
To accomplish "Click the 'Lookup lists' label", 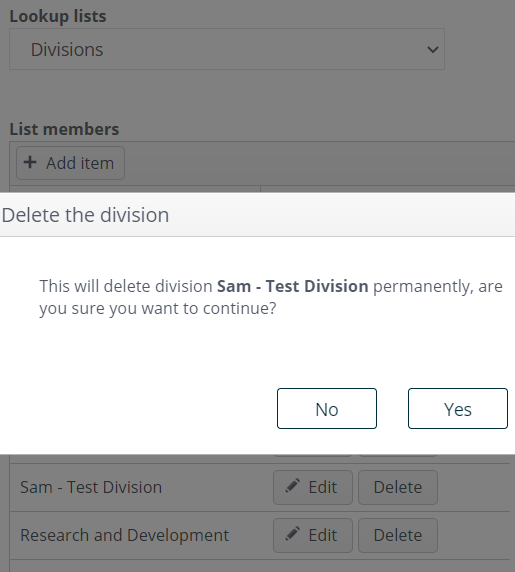I will (58, 16).
